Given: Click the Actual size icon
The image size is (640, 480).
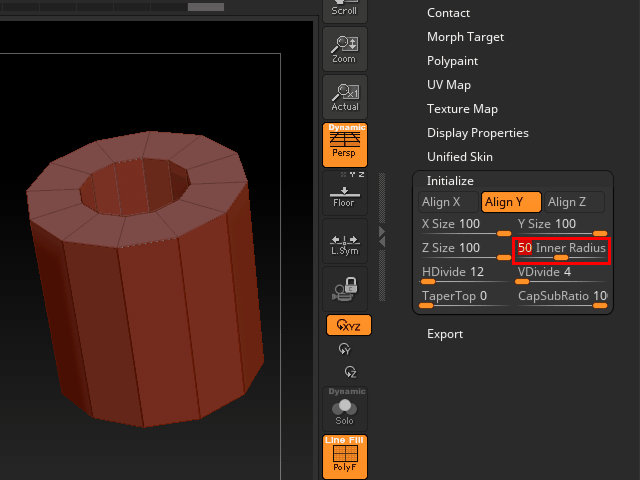Looking at the screenshot, I should 344,96.
